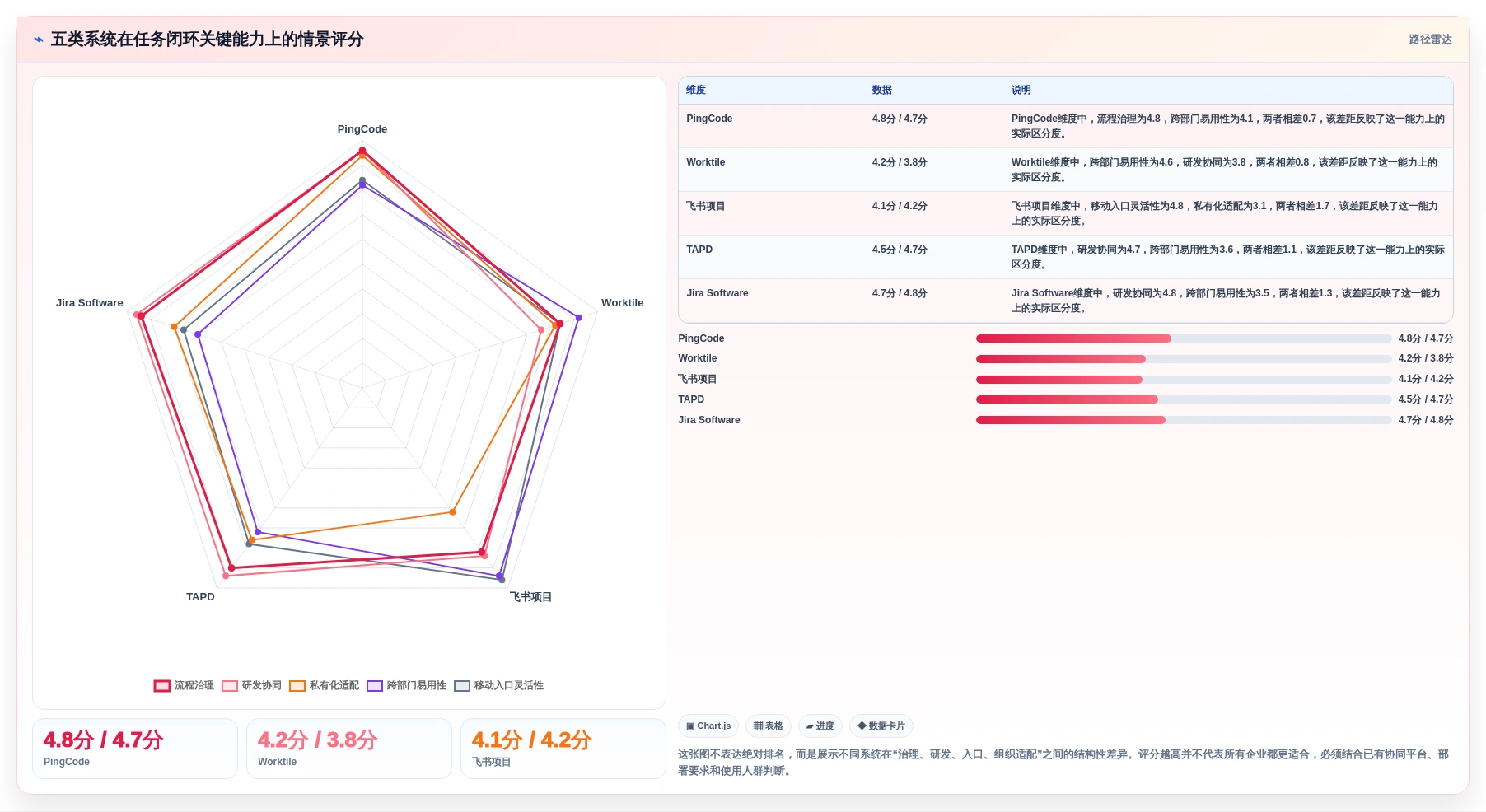Toggle the 流程治理 legend series
Image resolution: width=1486 pixels, height=812 pixels.
point(184,685)
